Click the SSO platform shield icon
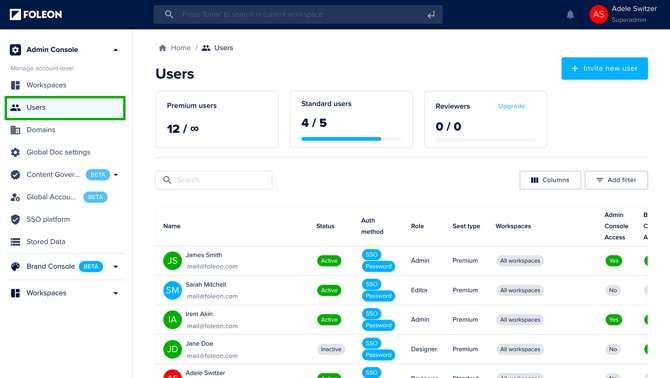 (x=15, y=219)
